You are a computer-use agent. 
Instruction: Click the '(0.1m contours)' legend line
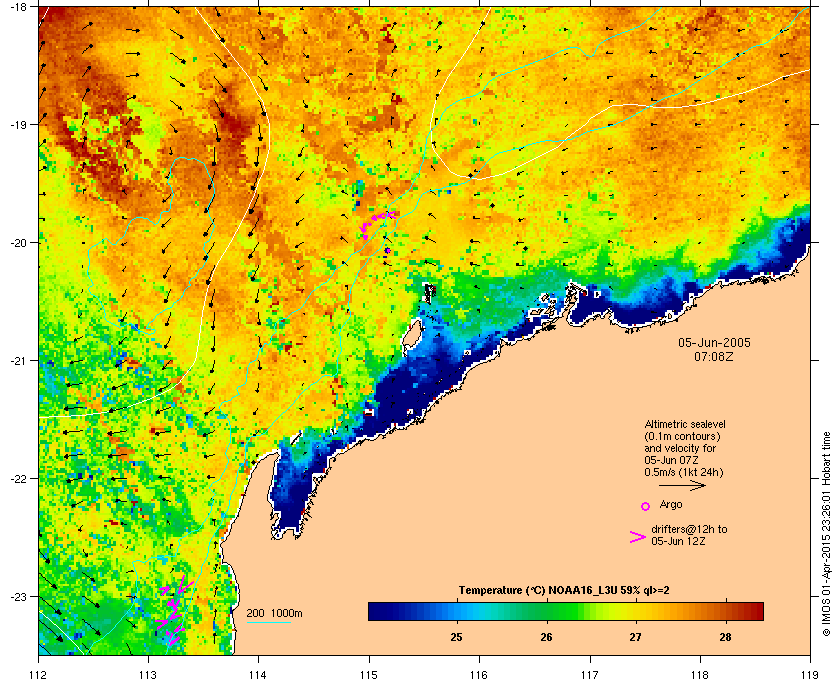tap(682, 436)
